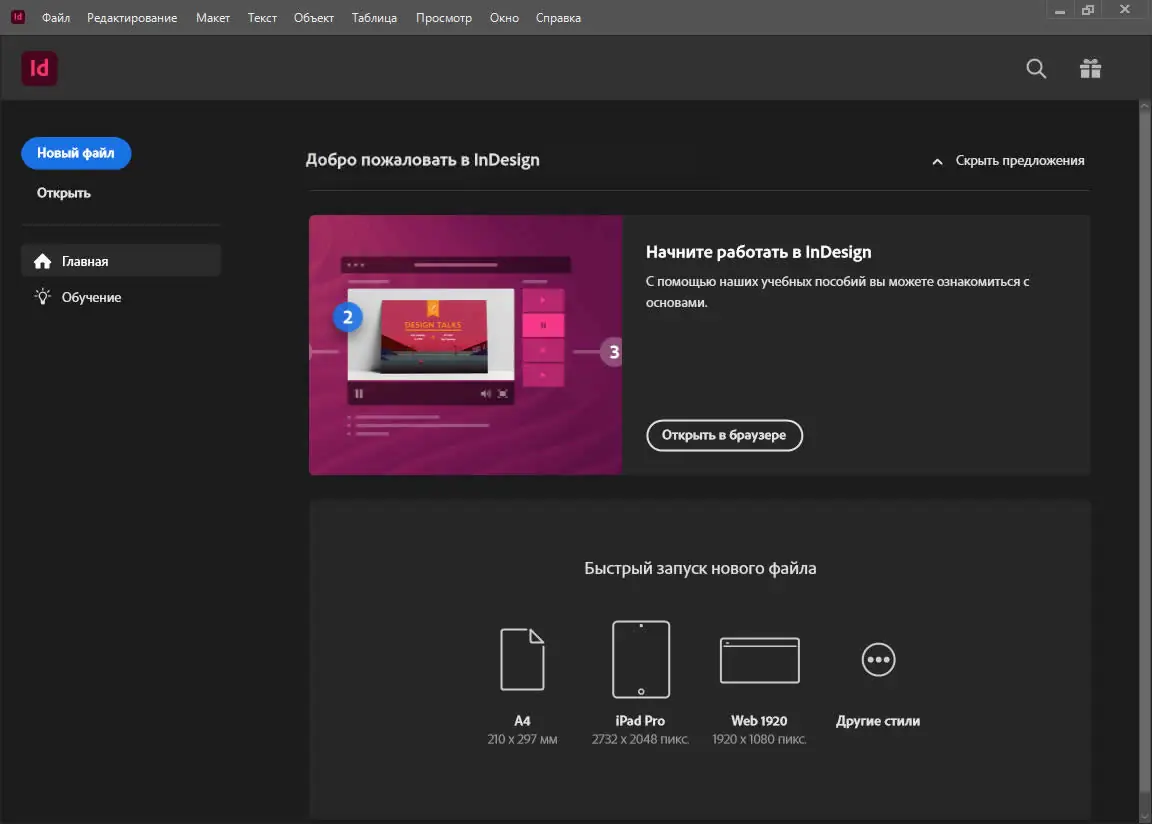The height and width of the screenshot is (824, 1152).
Task: Open the What's New gift icon
Action: (x=1090, y=68)
